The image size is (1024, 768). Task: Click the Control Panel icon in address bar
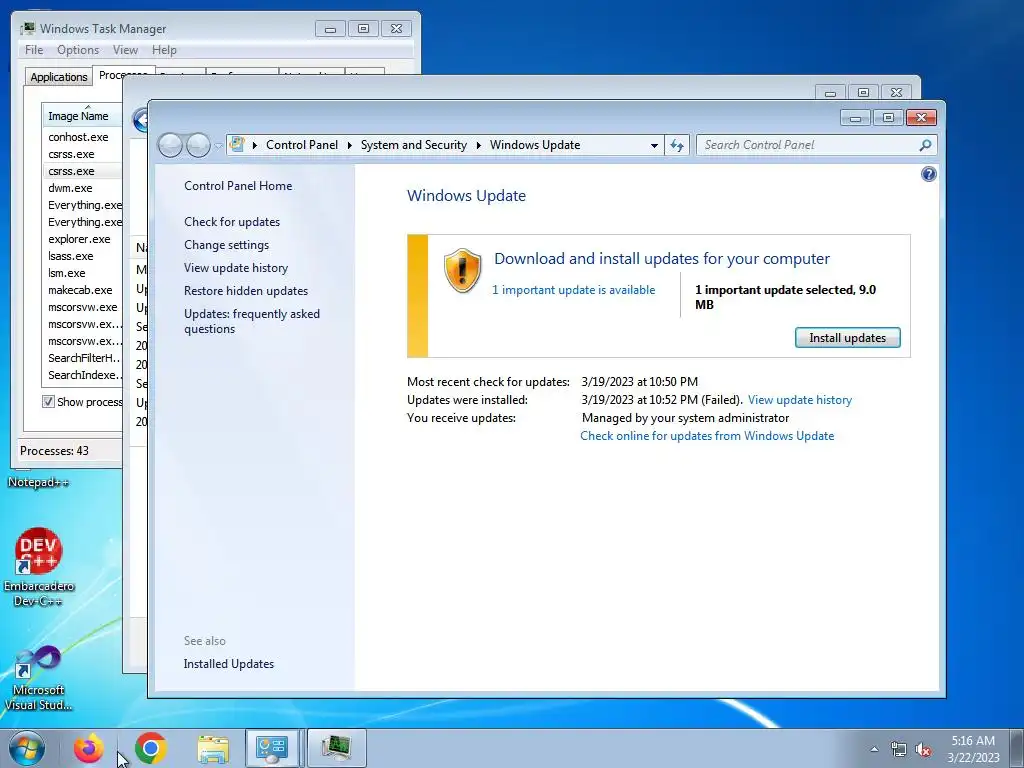pos(237,144)
